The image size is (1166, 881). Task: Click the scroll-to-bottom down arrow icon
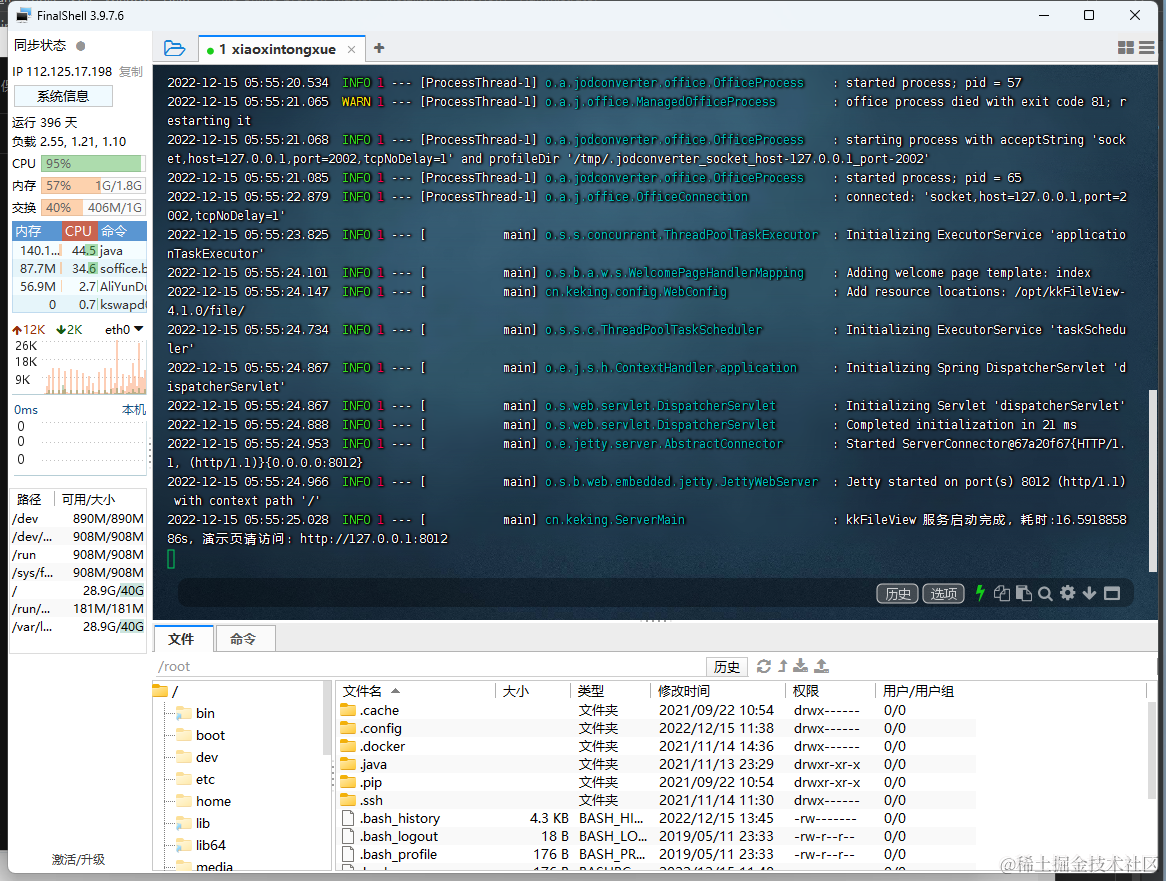click(1089, 593)
